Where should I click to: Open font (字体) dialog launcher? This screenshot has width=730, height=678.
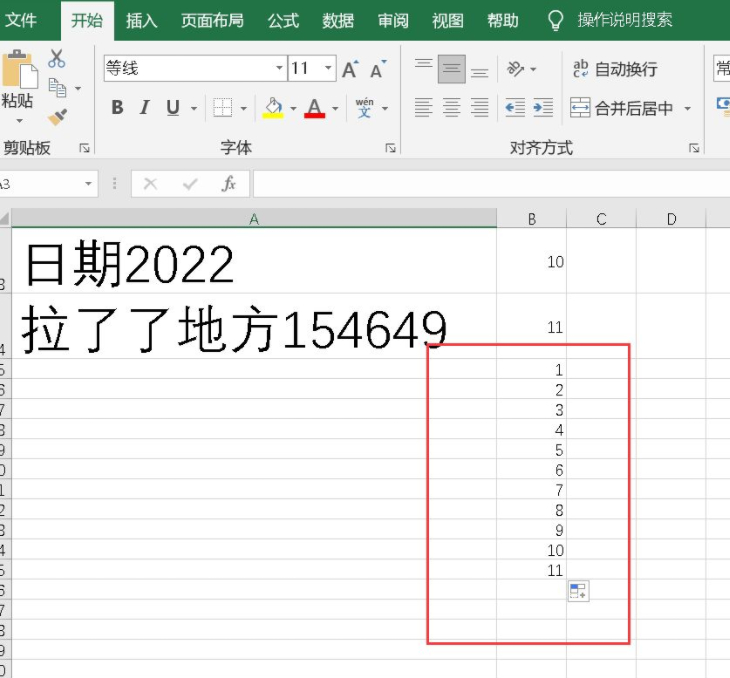391,148
